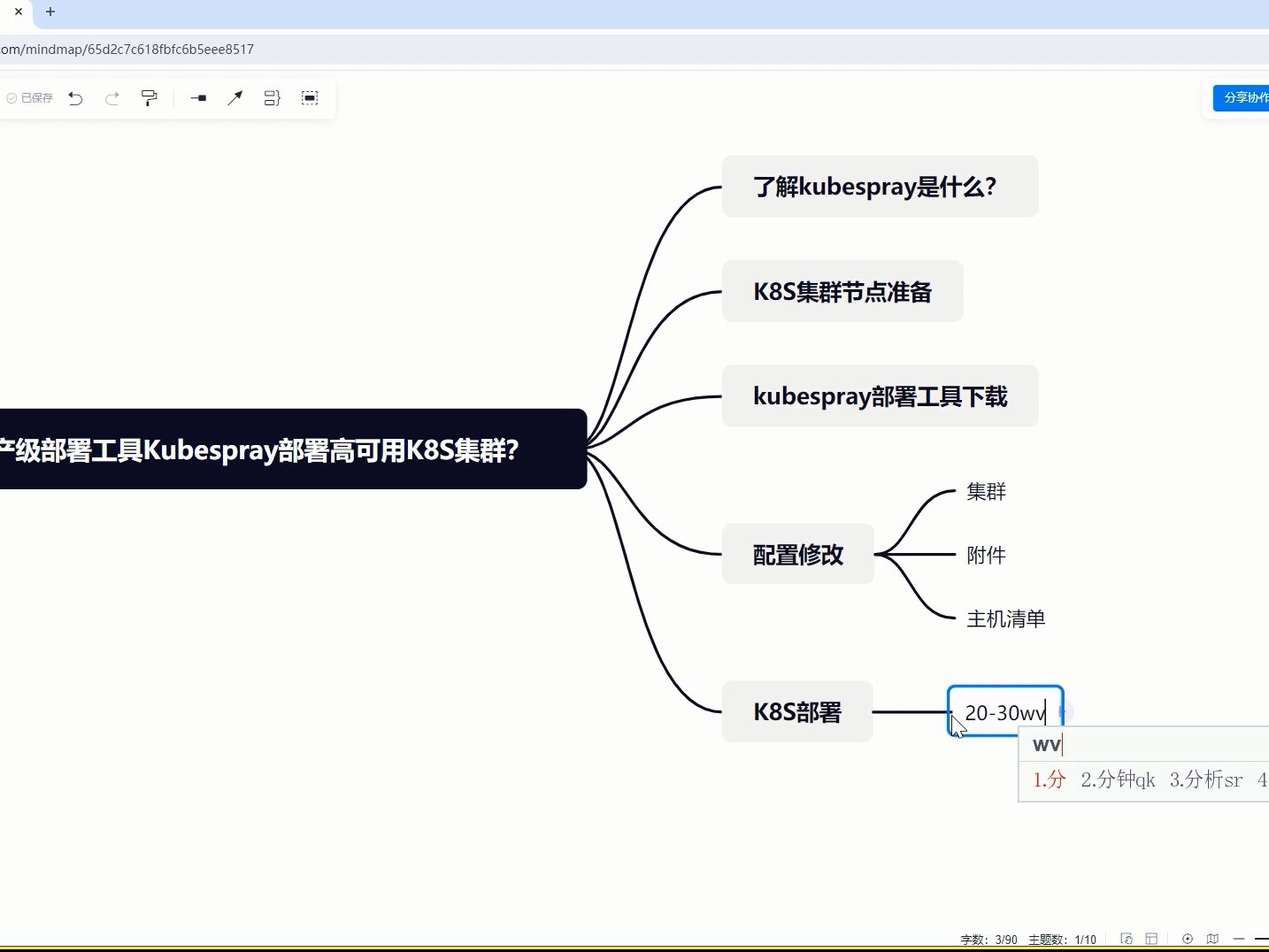The width and height of the screenshot is (1269, 952).
Task: Focus the browser address bar URL
Action: [127, 50]
